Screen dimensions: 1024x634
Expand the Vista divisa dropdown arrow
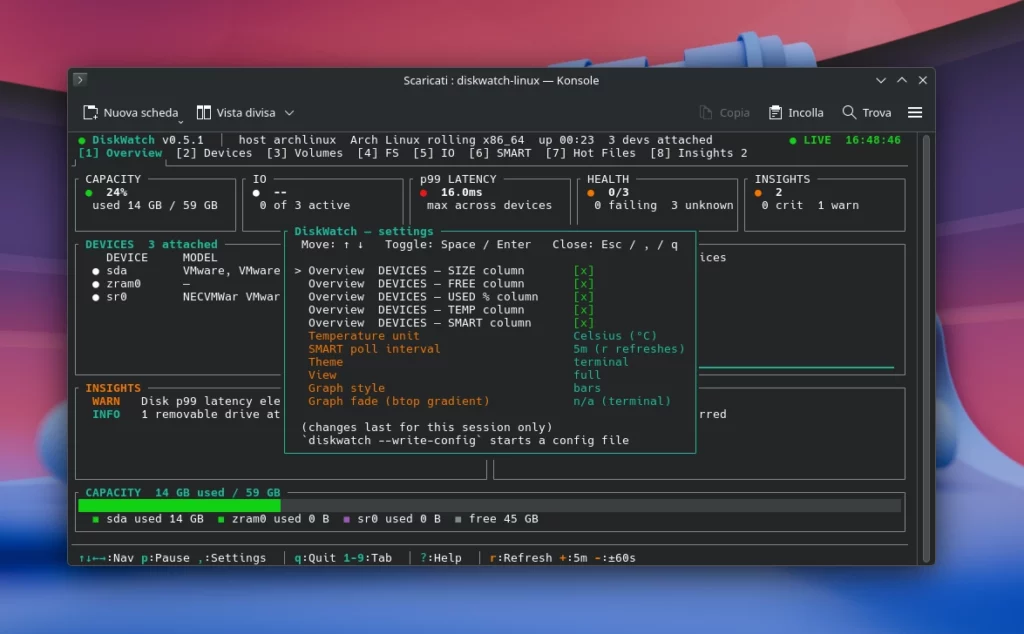289,113
